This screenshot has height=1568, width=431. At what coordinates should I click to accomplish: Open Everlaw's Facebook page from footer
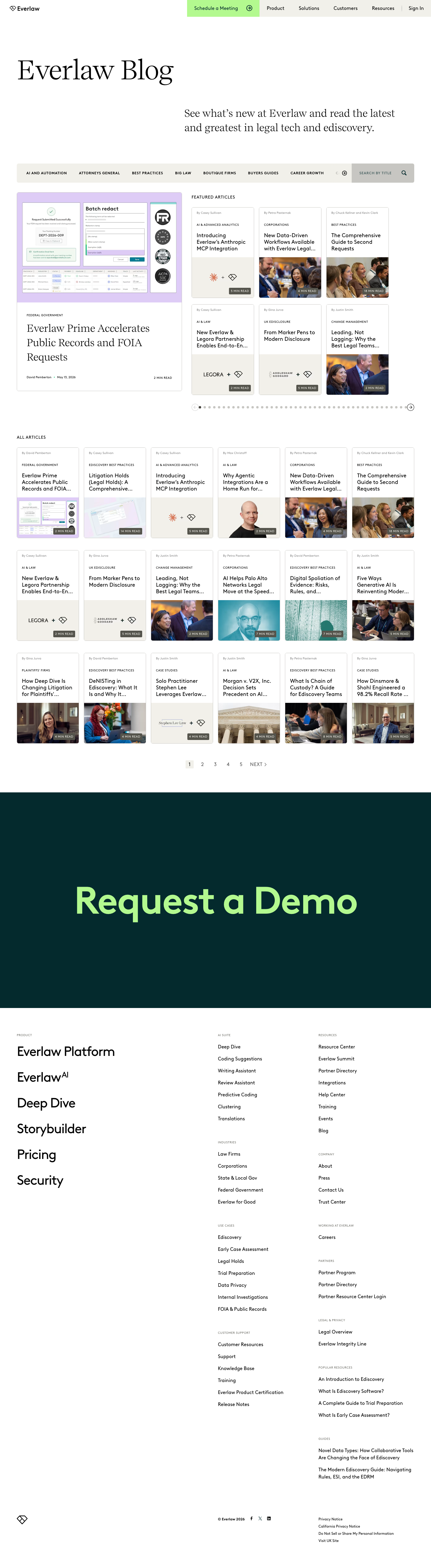click(x=251, y=1518)
